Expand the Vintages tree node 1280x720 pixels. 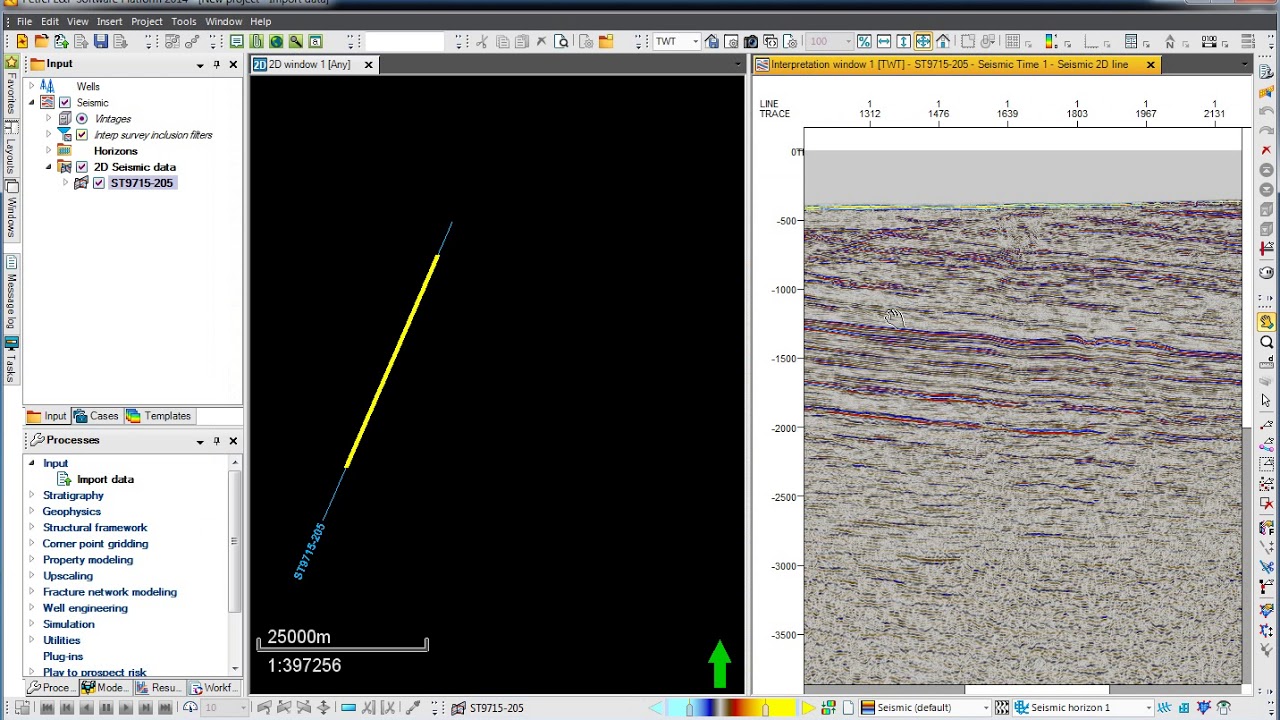click(x=48, y=118)
